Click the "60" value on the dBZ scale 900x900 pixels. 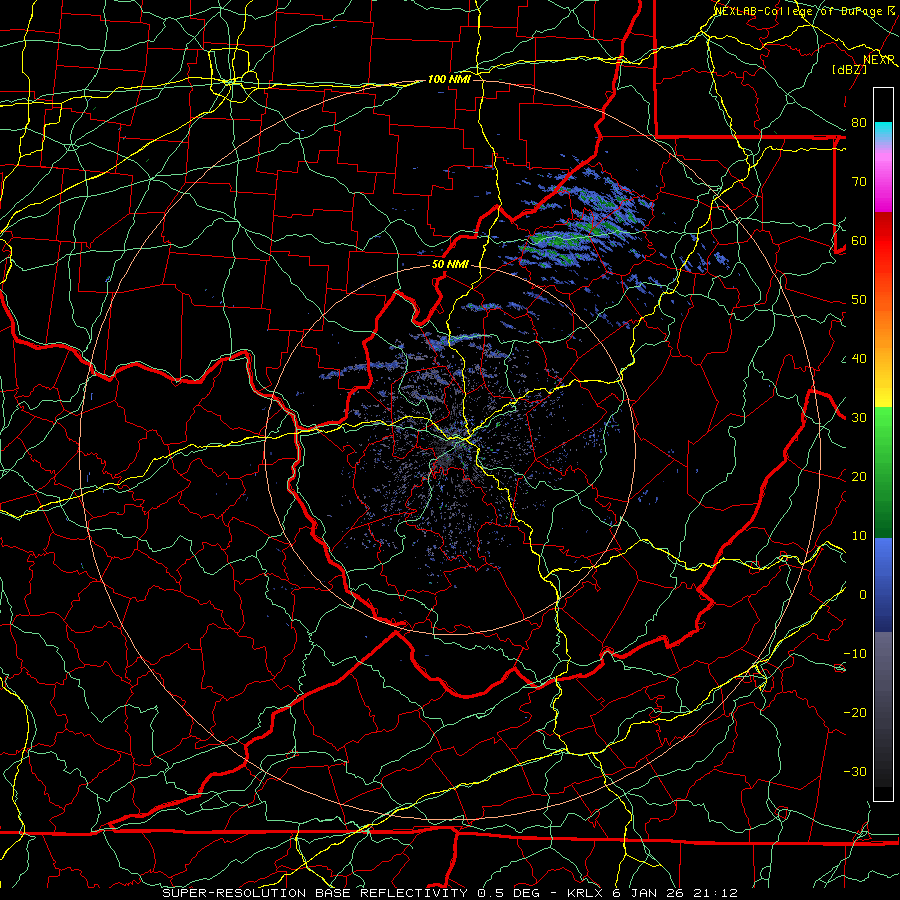tap(859, 241)
